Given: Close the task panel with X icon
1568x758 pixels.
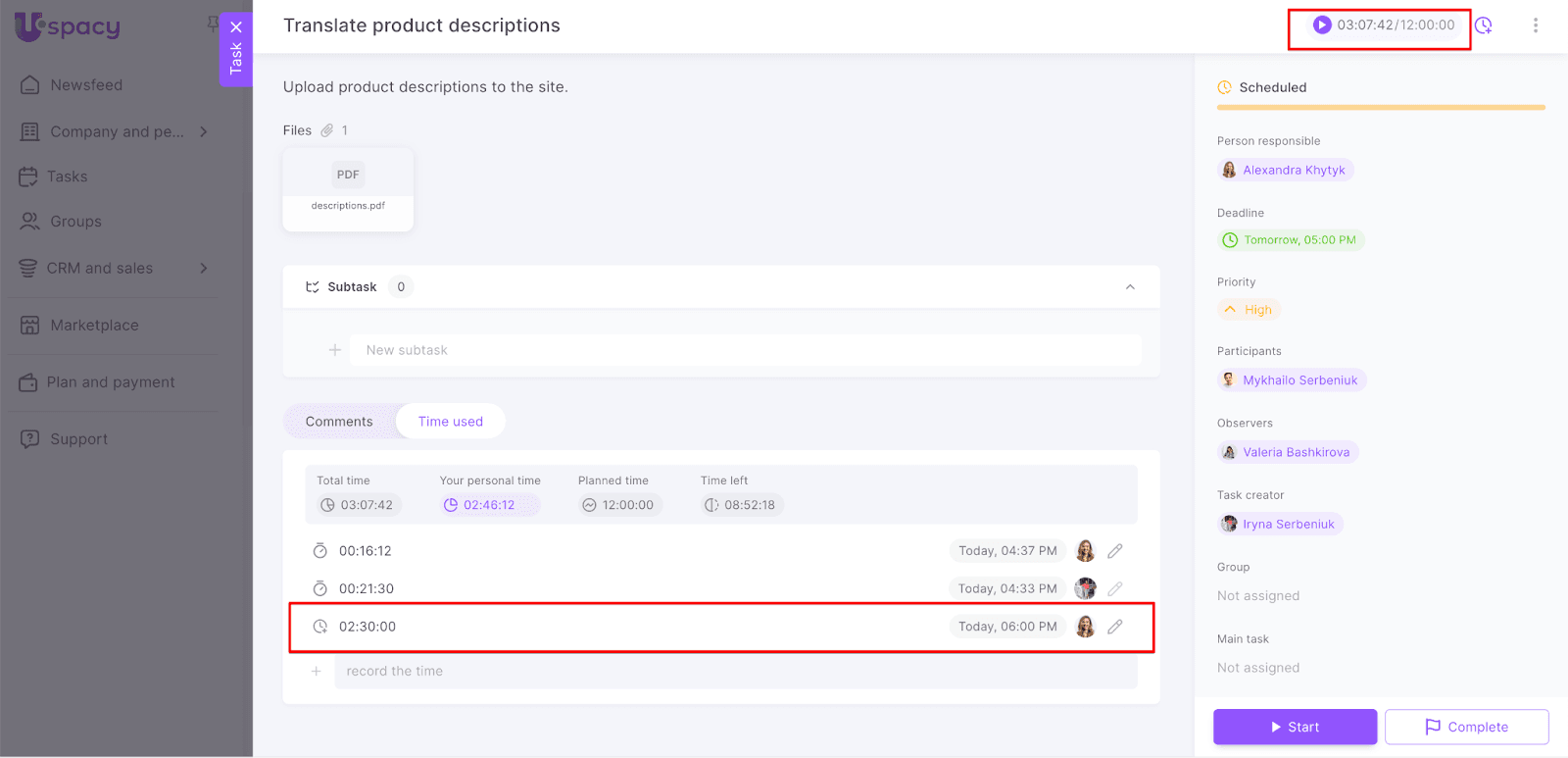Looking at the screenshot, I should pyautogui.click(x=236, y=27).
